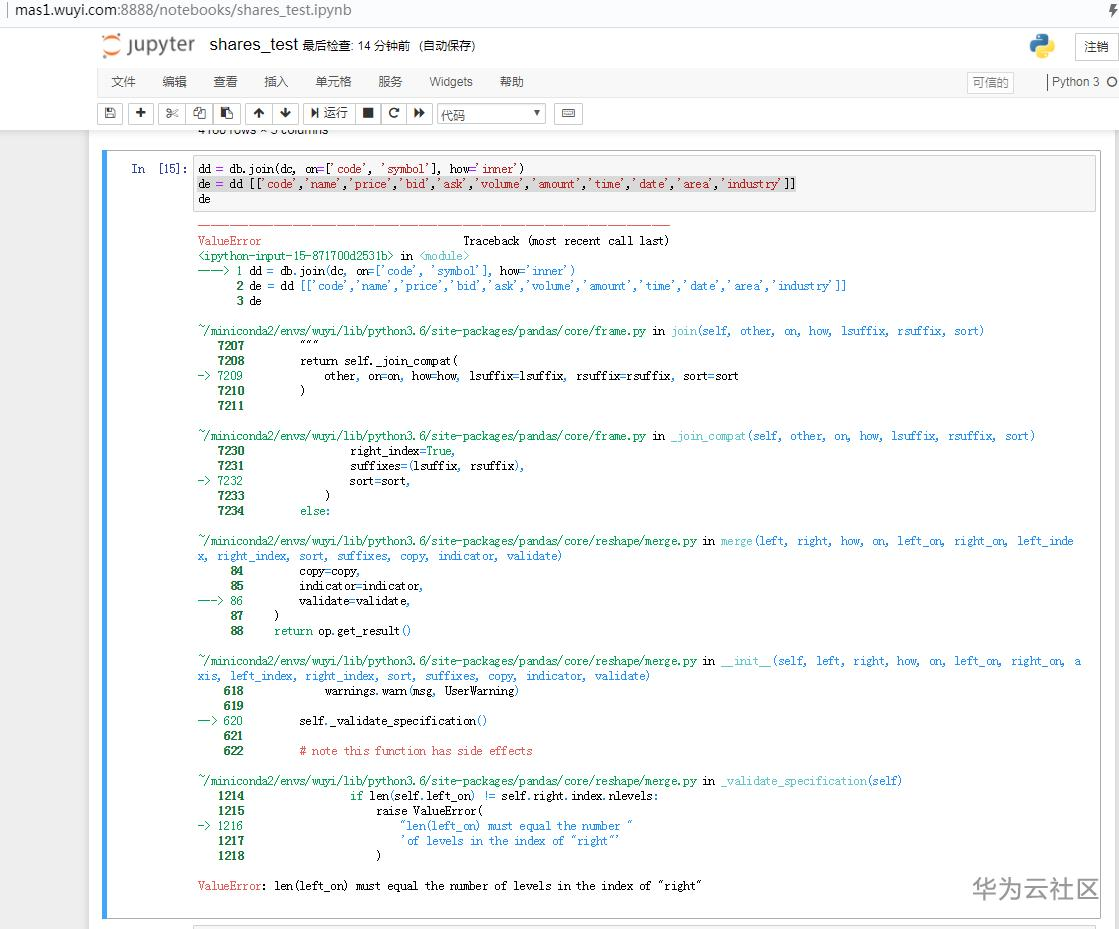Click the 最后检查 14 分钟前 checkpoint text
Viewport: 1119px width, 929px height.
356,46
